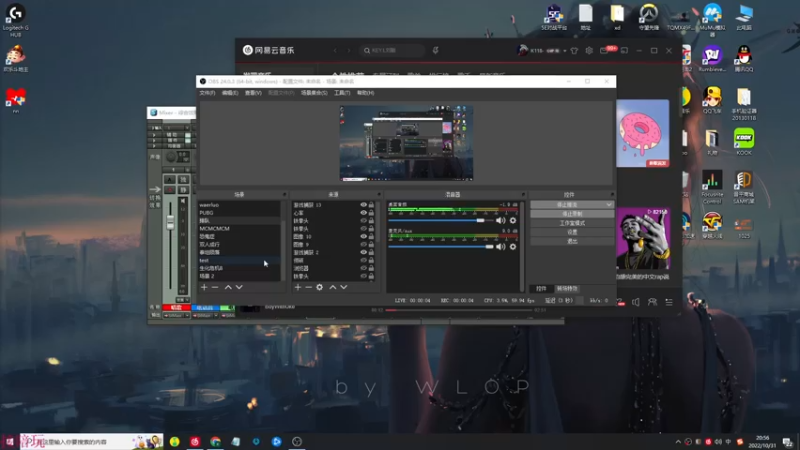The height and width of the screenshot is (450, 800).
Task: Switch NetEase Music to mini mode icon
Action: coord(624,51)
